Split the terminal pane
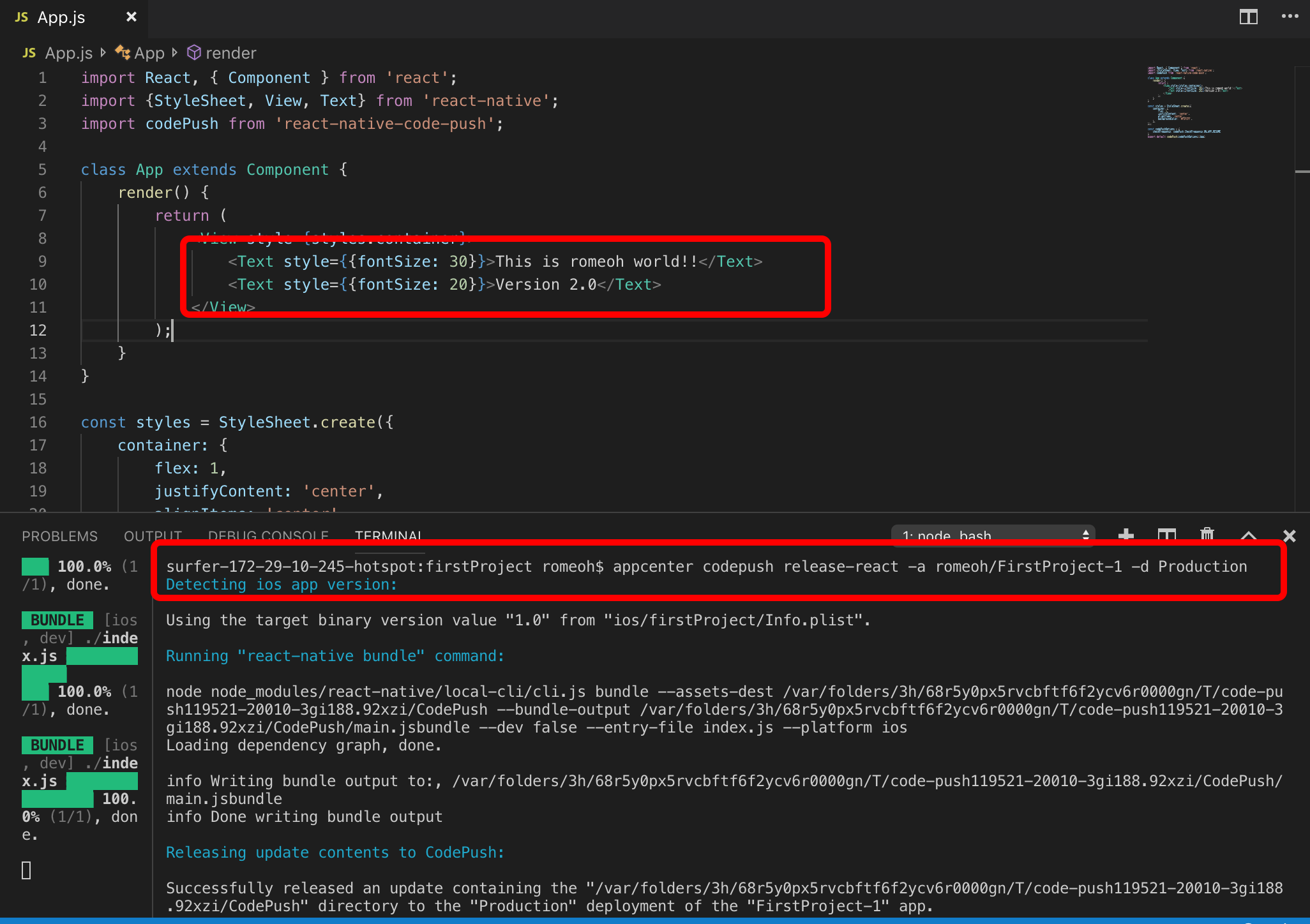 (x=1167, y=535)
